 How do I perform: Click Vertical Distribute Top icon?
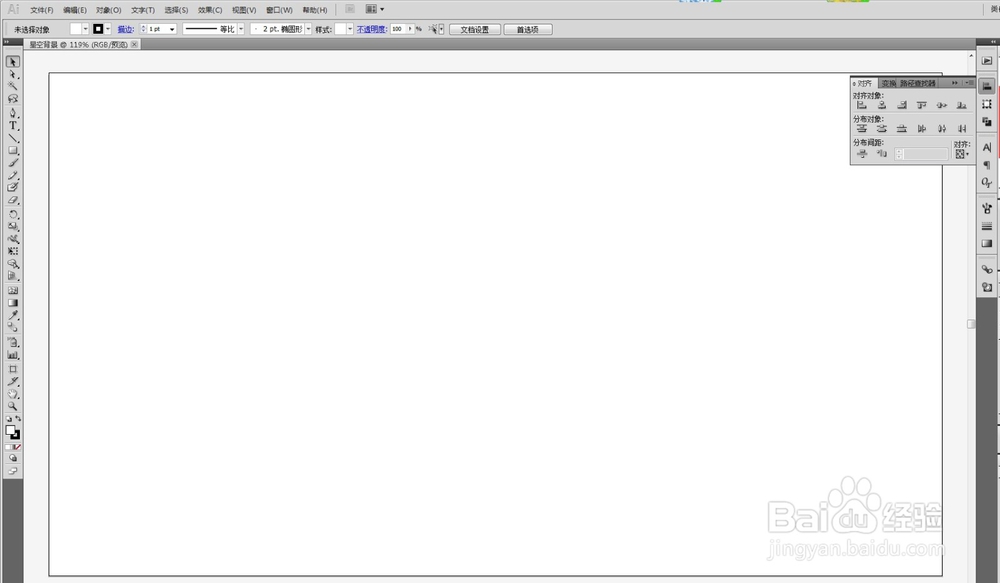pyautogui.click(x=862, y=129)
